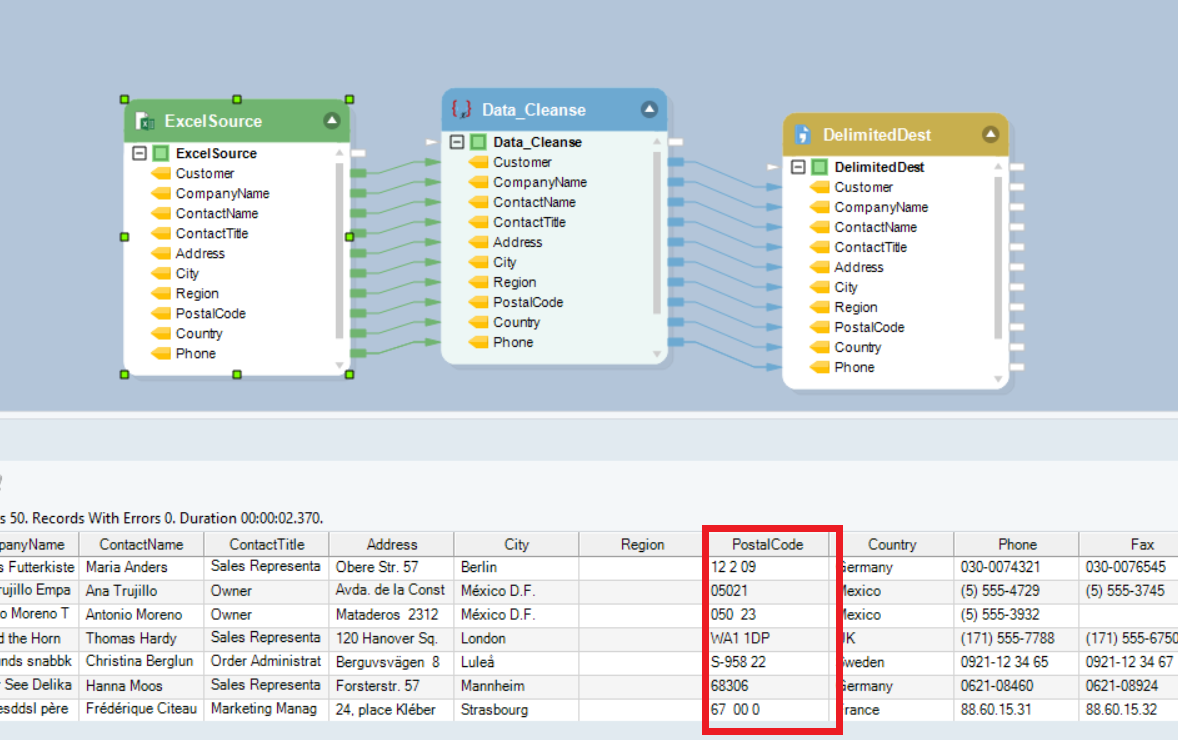Select City field in ExcelSource

(x=187, y=273)
